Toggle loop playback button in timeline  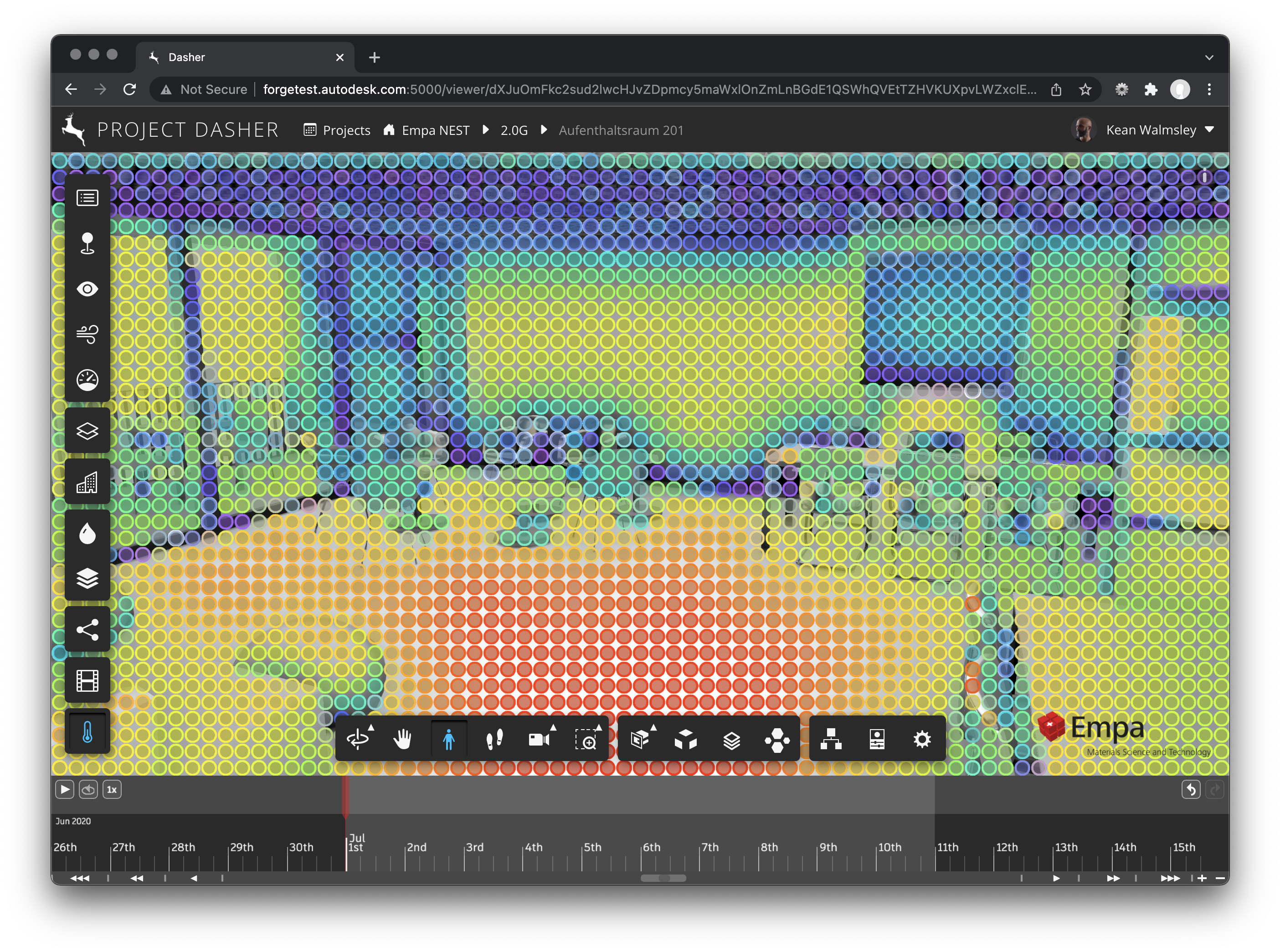88,789
